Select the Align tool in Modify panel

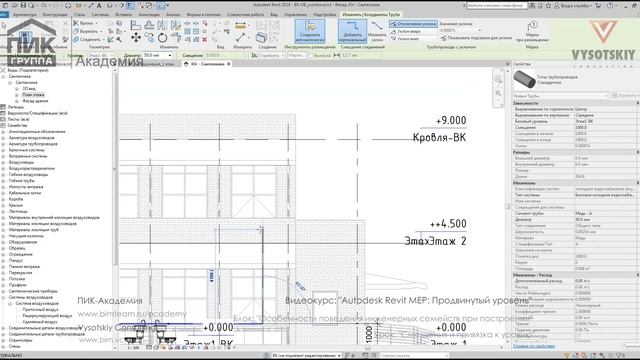[136, 25]
